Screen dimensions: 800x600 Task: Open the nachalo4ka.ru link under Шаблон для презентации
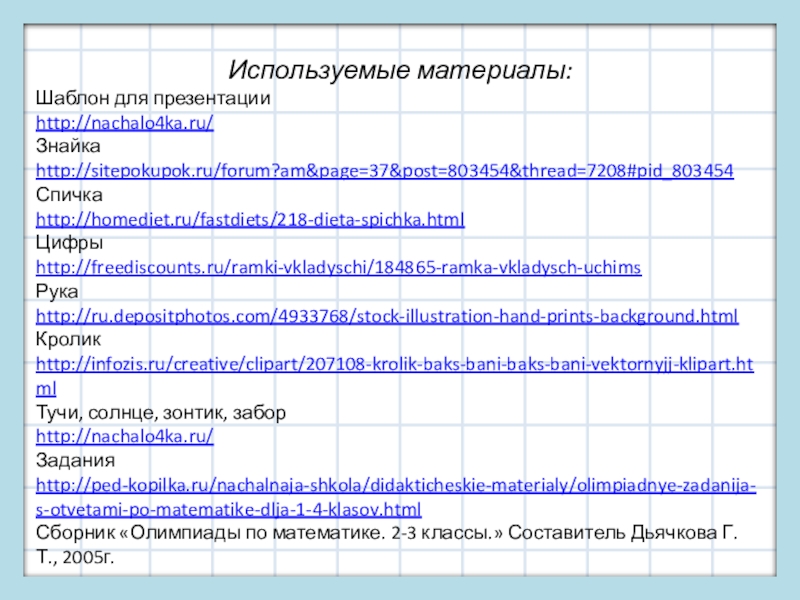pos(125,123)
